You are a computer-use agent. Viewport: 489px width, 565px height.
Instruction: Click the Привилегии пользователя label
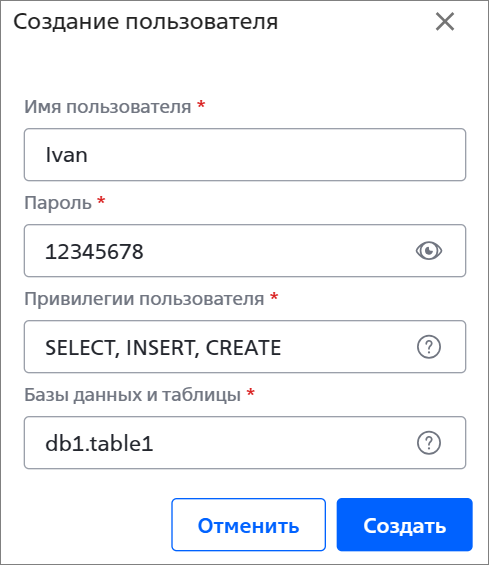tap(144, 299)
